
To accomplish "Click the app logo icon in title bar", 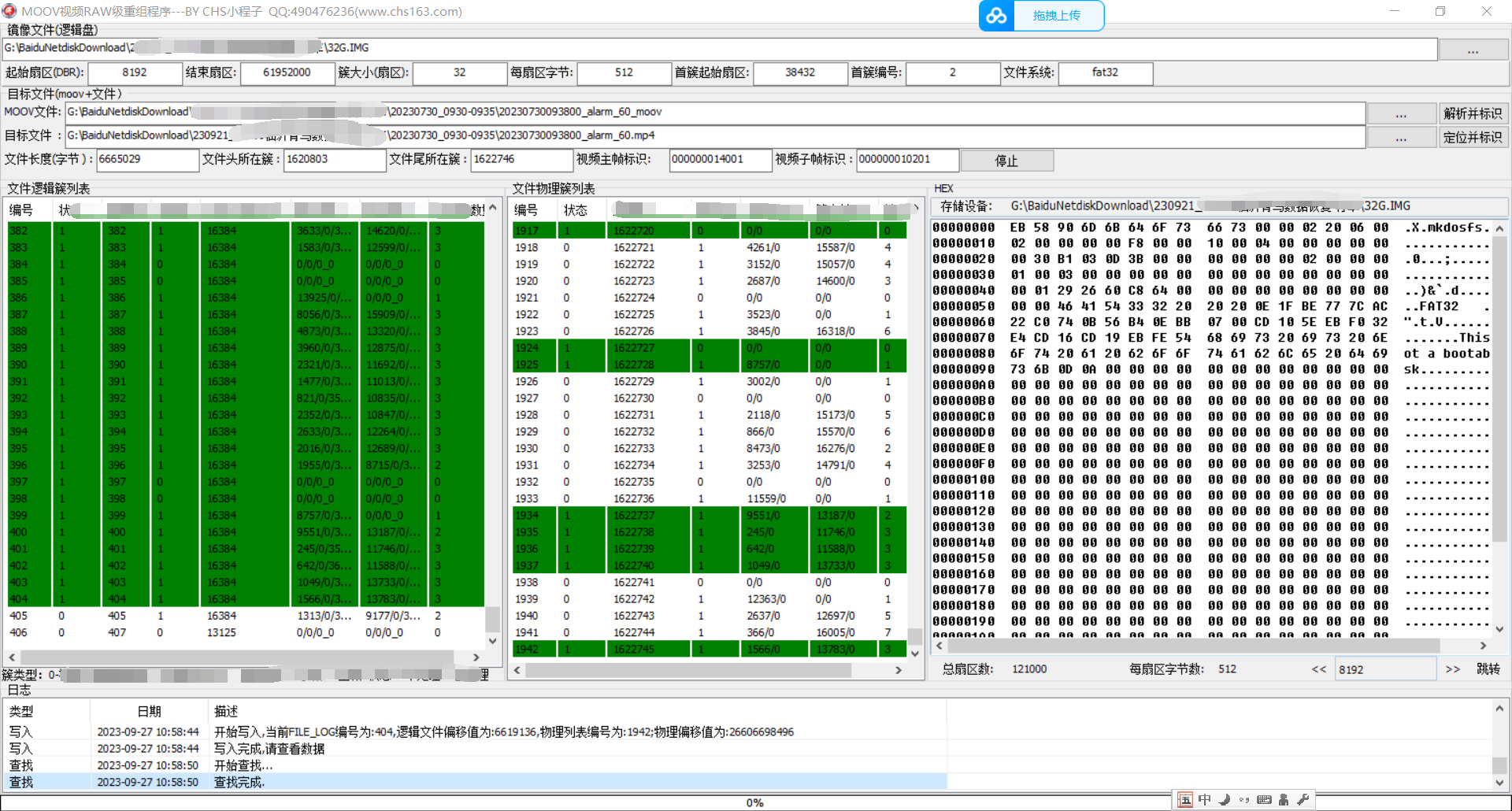I will [9, 11].
